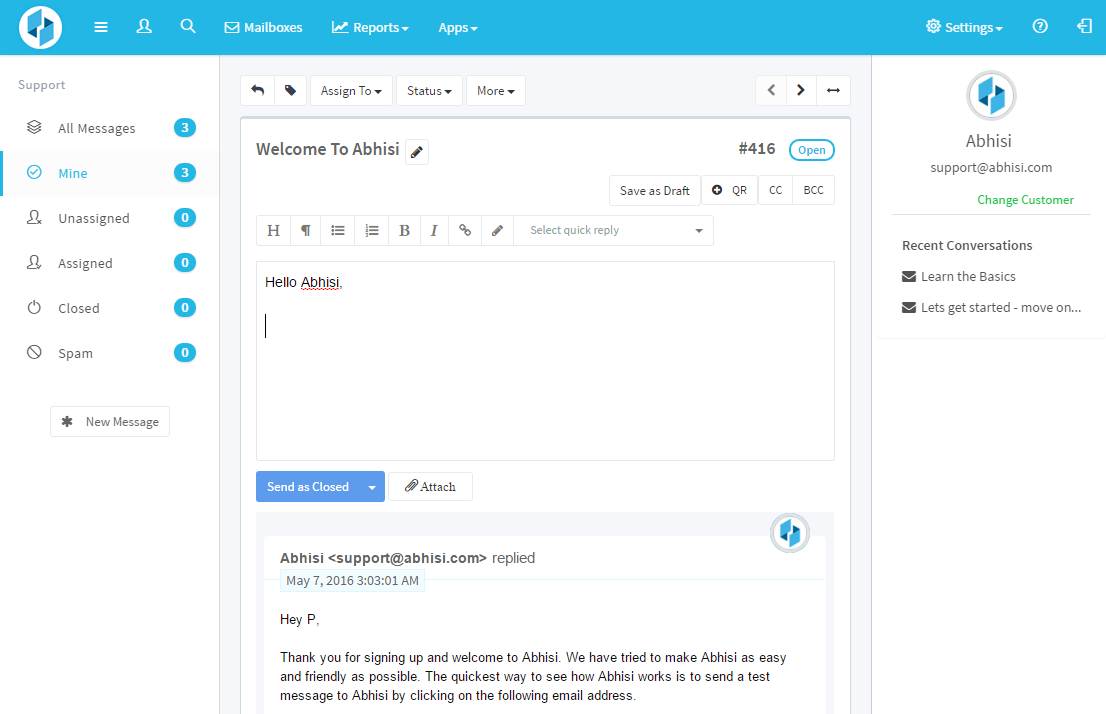
Task: Apply heading format with H icon
Action: 274,231
